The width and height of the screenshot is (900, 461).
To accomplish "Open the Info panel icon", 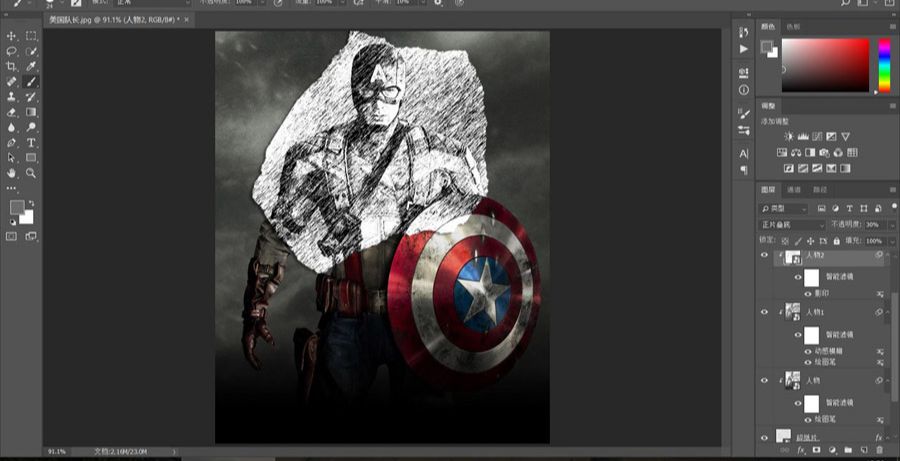I will 744,90.
